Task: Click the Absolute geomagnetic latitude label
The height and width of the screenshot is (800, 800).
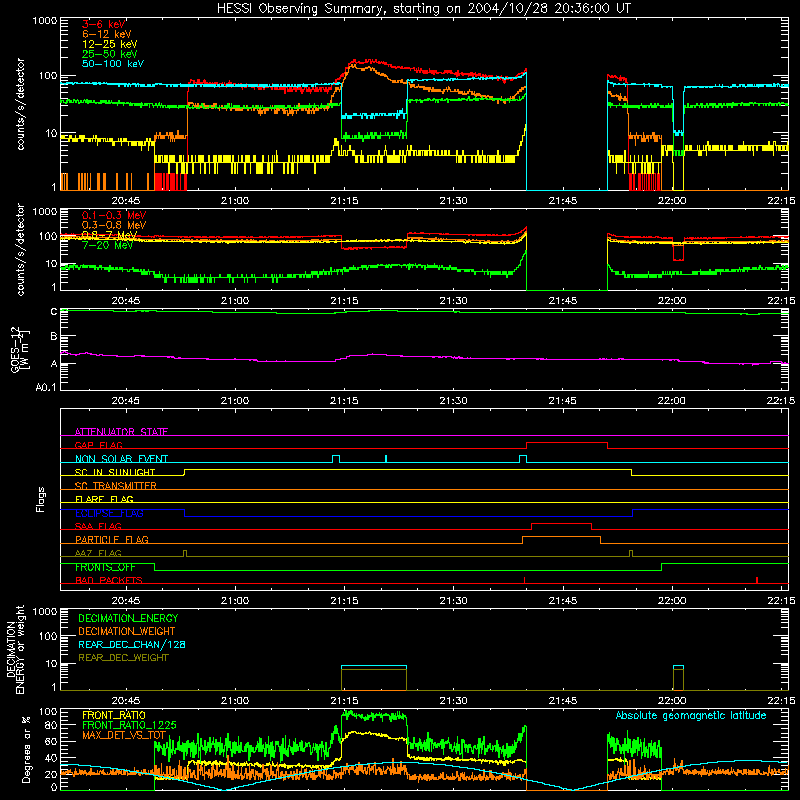Action: [x=691, y=715]
